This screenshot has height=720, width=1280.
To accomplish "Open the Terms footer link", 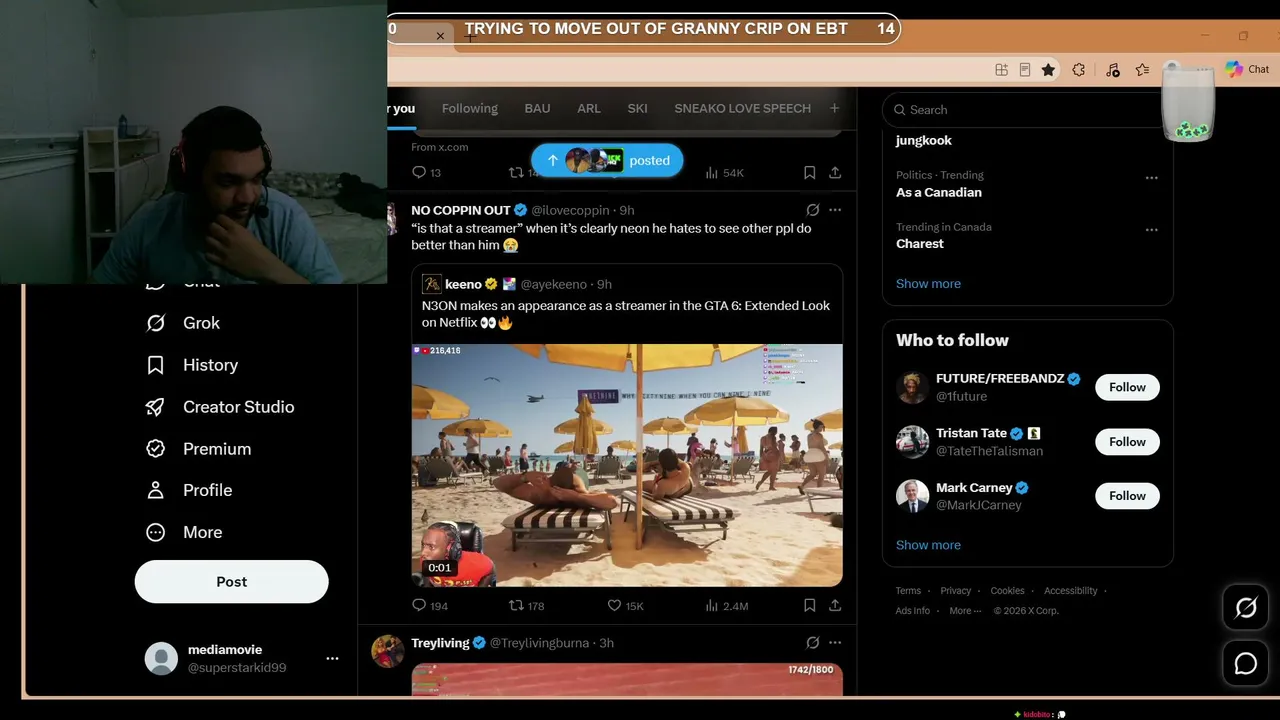I will tap(908, 591).
